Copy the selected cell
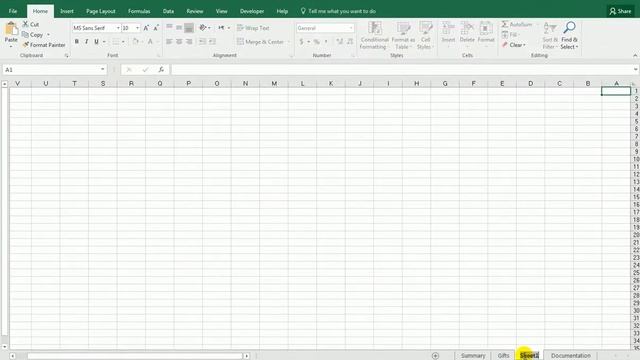The height and width of the screenshot is (360, 640). click(32, 35)
